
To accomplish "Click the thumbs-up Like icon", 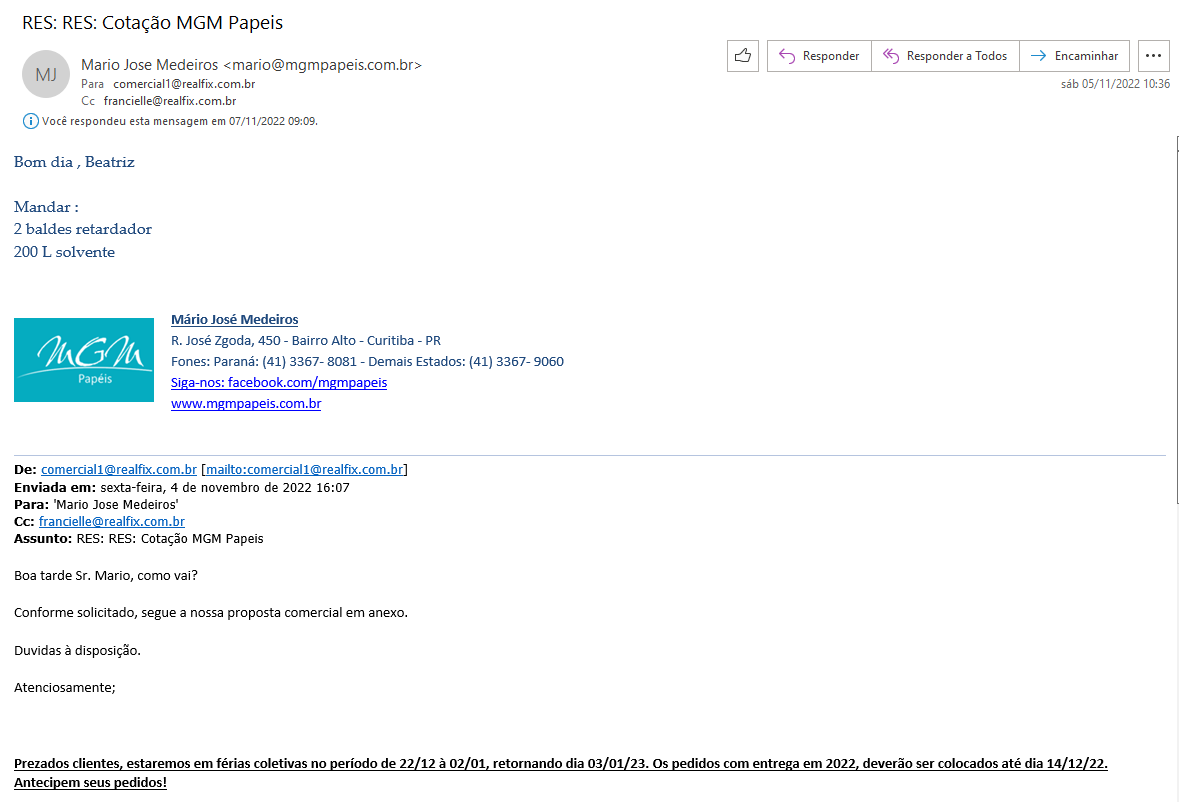I will 742,56.
